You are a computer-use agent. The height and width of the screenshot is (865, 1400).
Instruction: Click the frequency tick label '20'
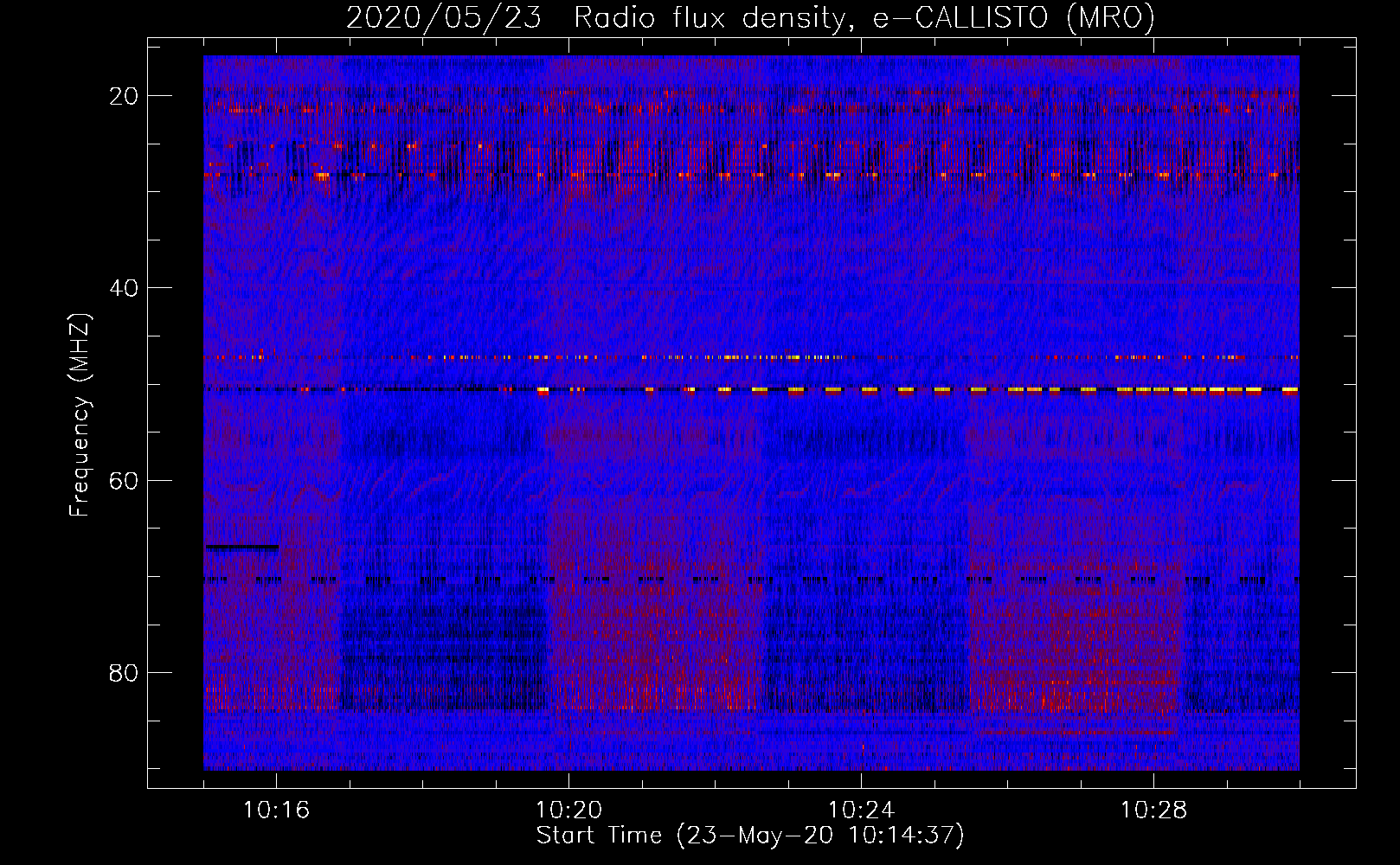coord(125,96)
